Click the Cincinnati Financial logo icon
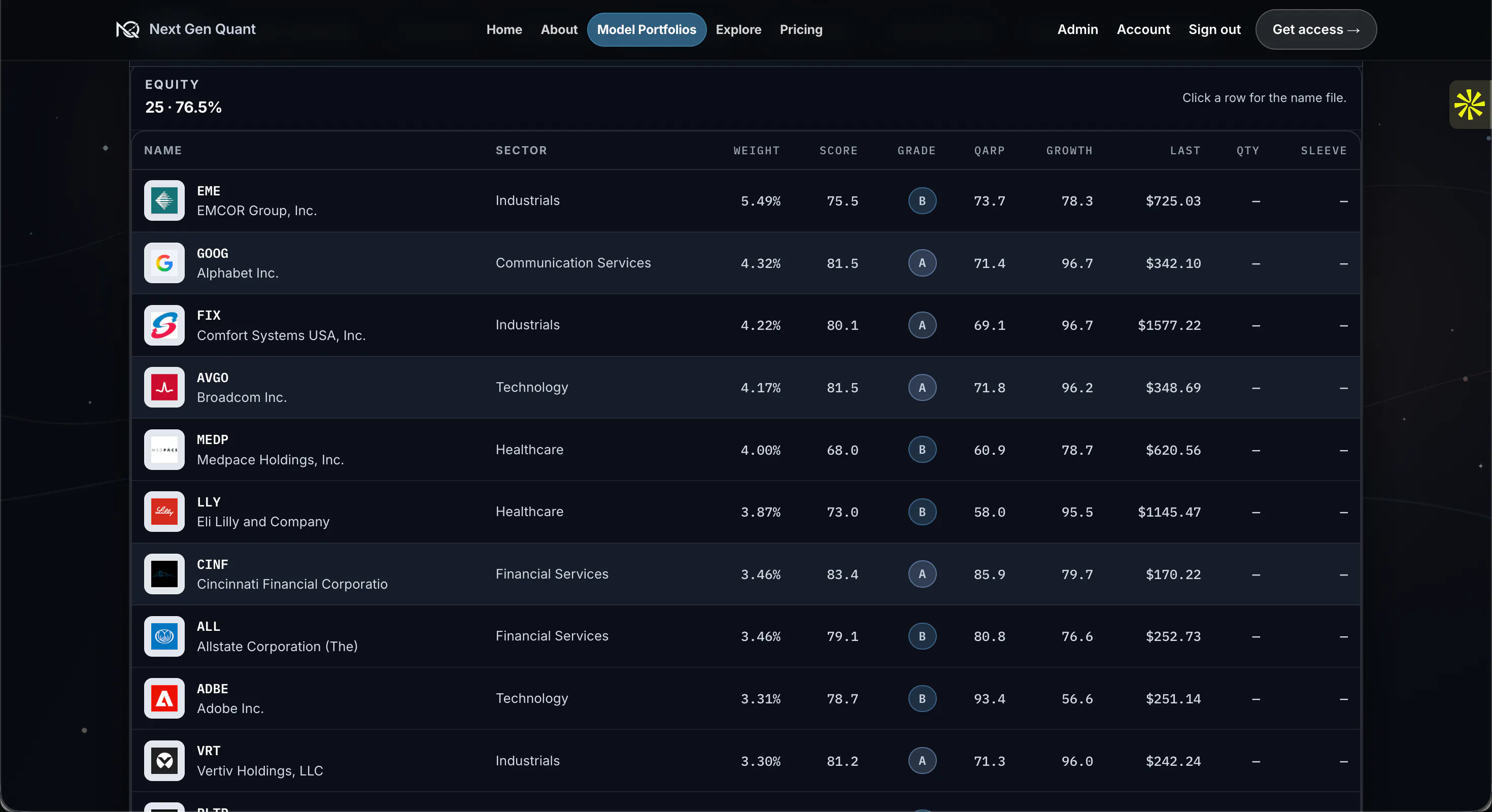The height and width of the screenshot is (812, 1492). coord(164,574)
